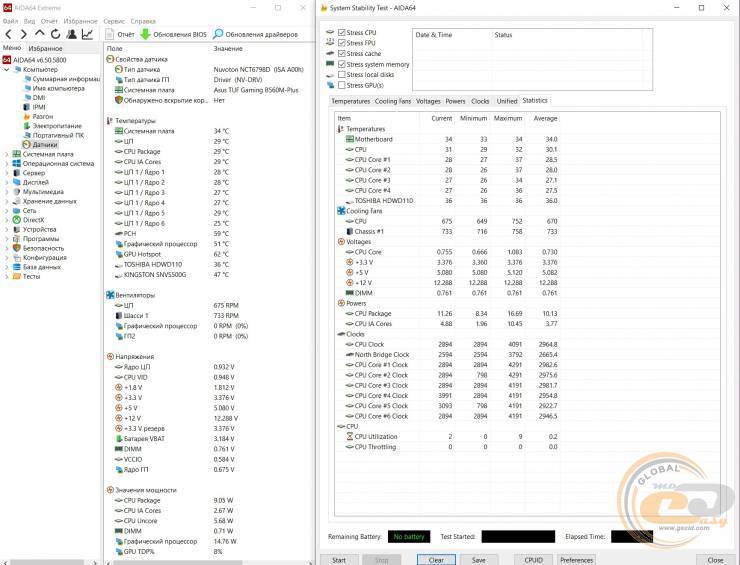Select Портативный ПК tree item

[54, 135]
